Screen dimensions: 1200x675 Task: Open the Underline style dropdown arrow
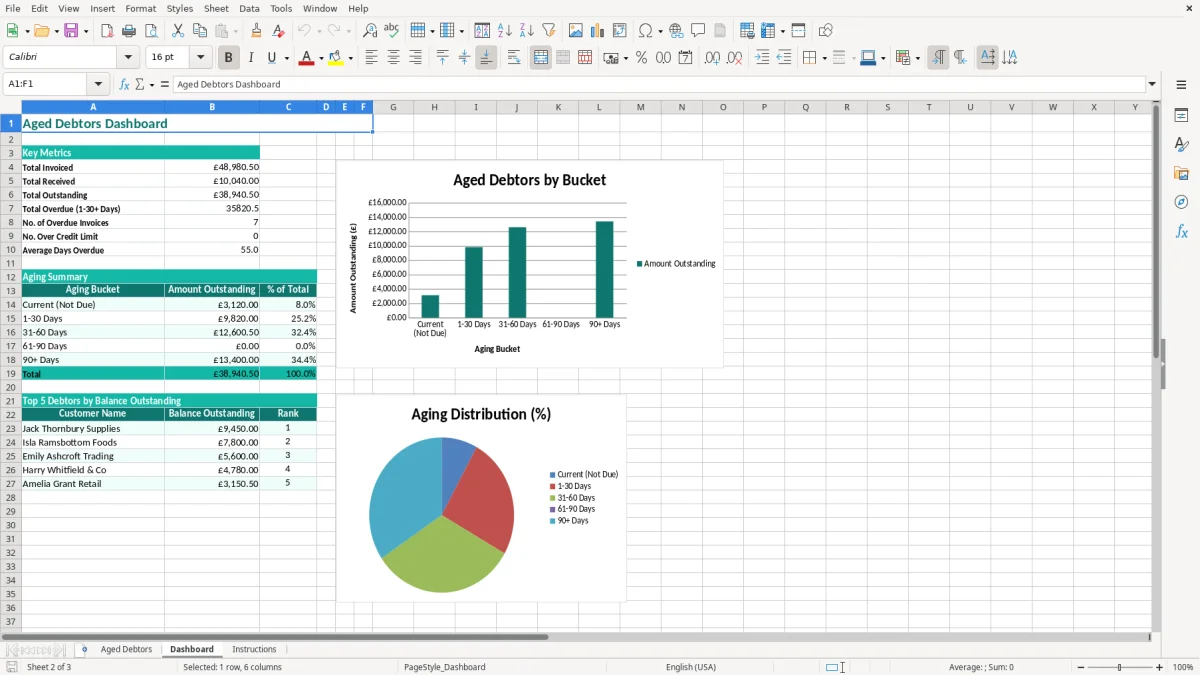pos(286,58)
